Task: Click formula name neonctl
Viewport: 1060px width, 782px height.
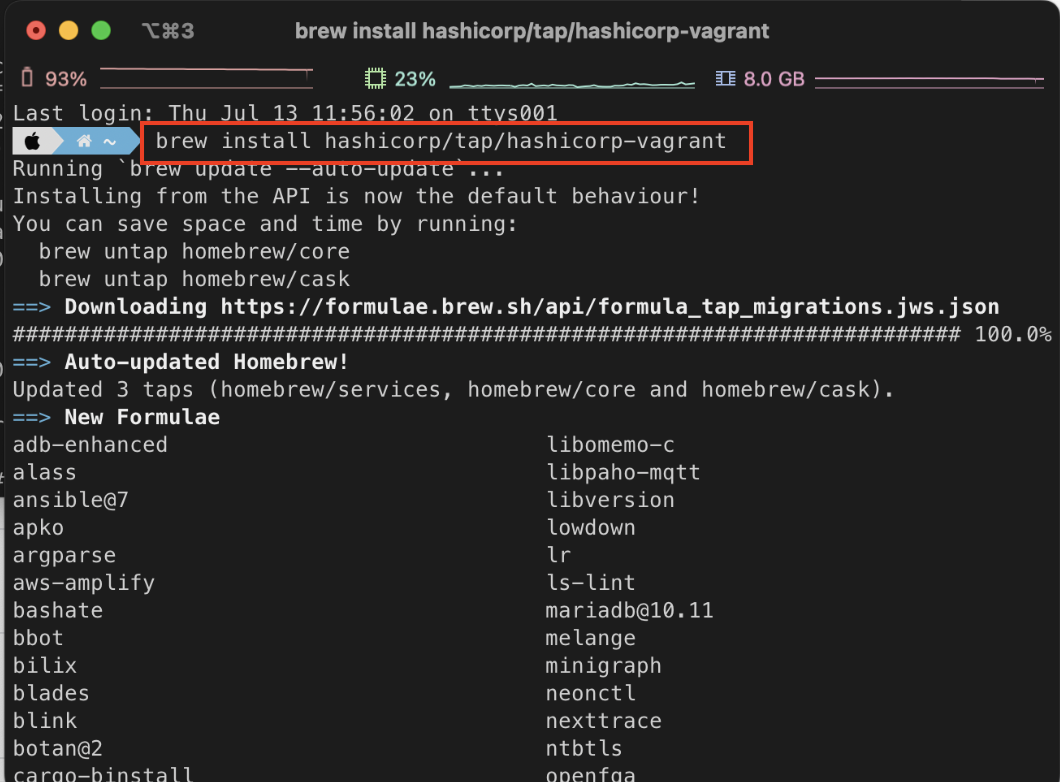Action: pyautogui.click(x=590, y=693)
